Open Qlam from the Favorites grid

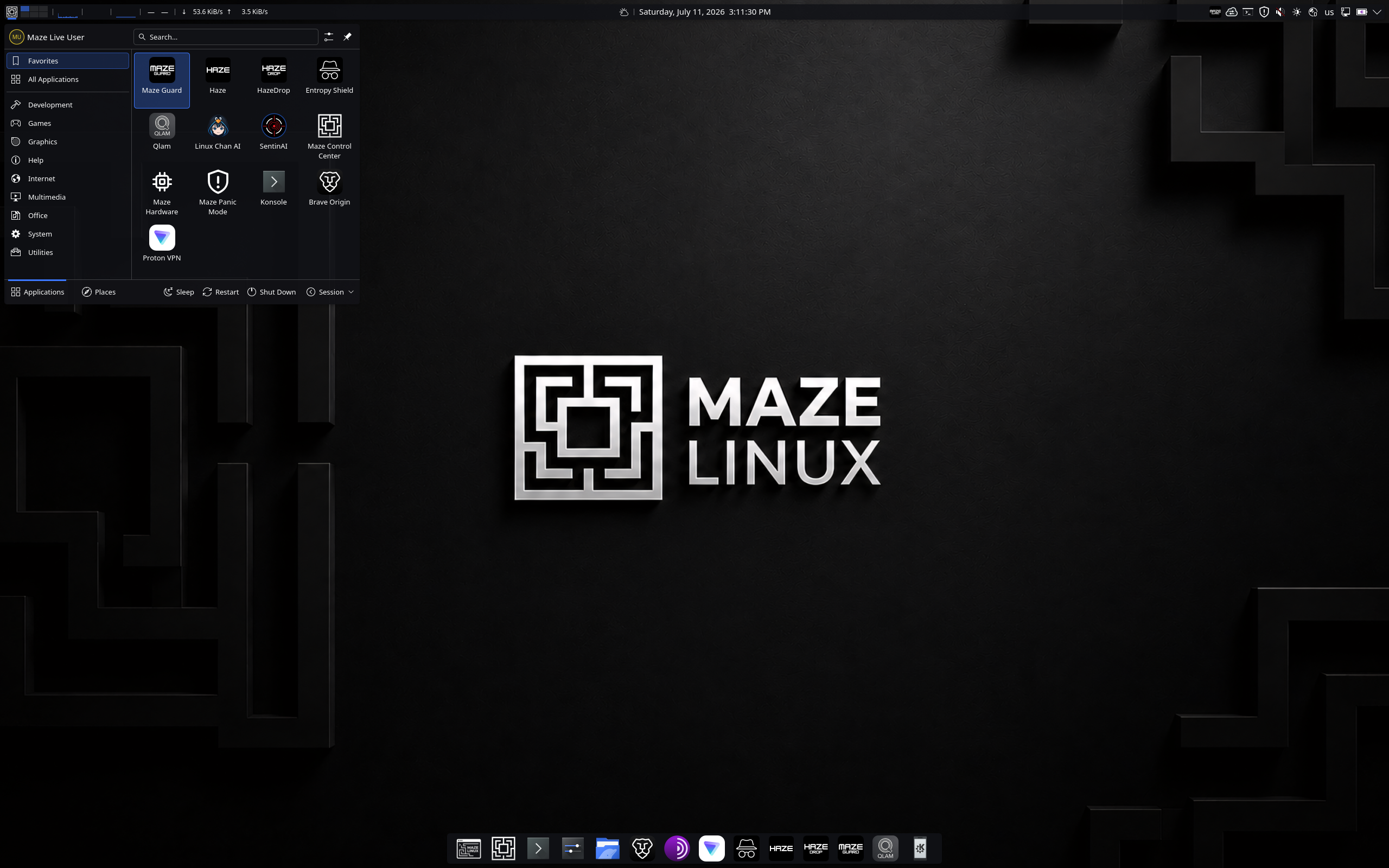(x=162, y=136)
